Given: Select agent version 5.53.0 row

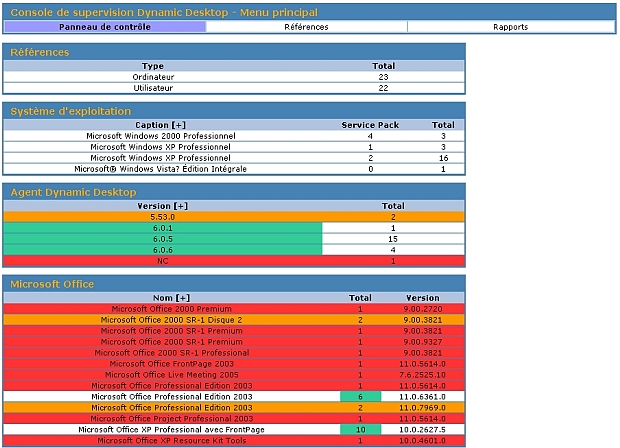Looking at the screenshot, I should coord(234,217).
